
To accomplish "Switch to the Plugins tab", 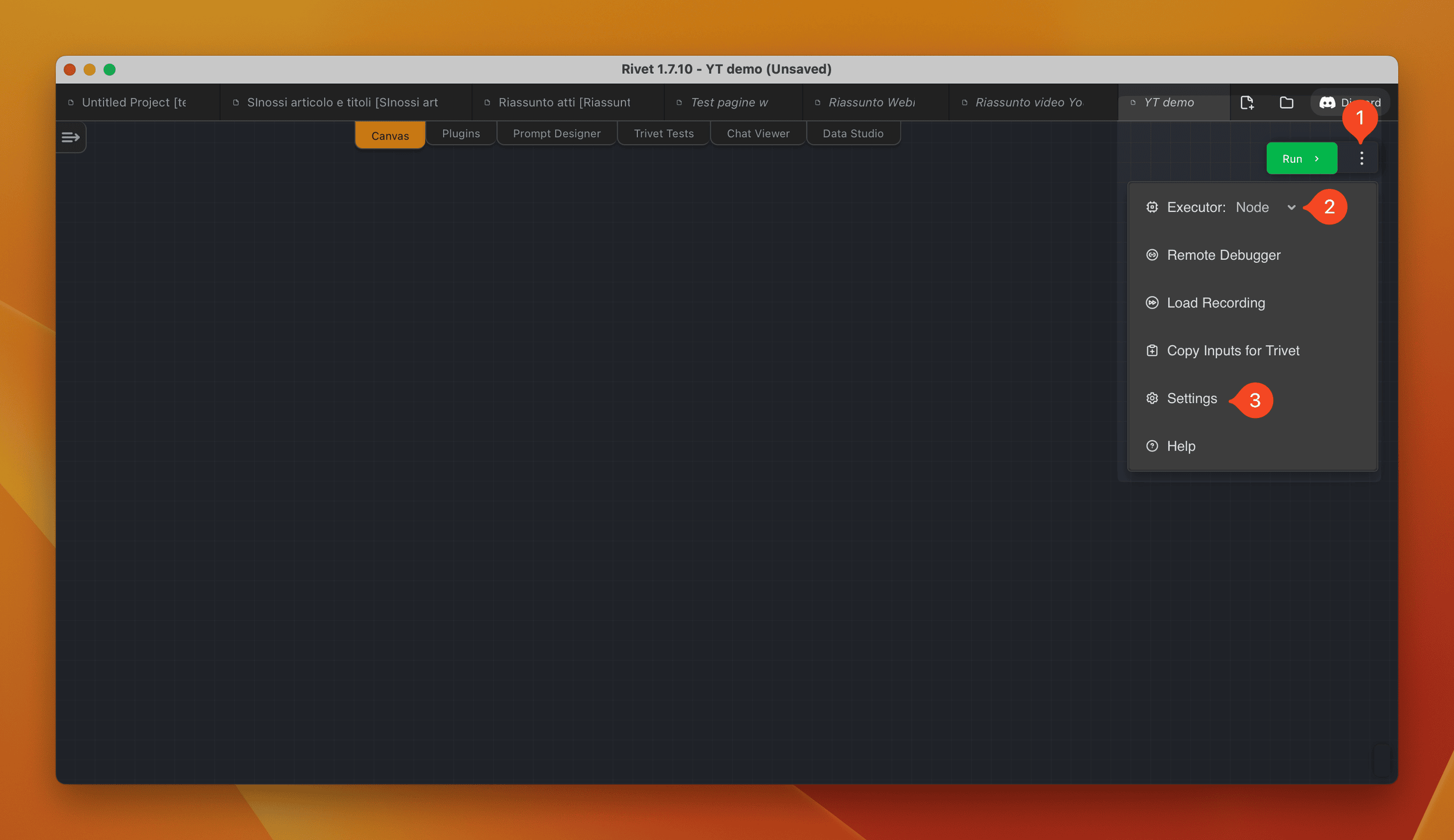I will pyautogui.click(x=461, y=134).
